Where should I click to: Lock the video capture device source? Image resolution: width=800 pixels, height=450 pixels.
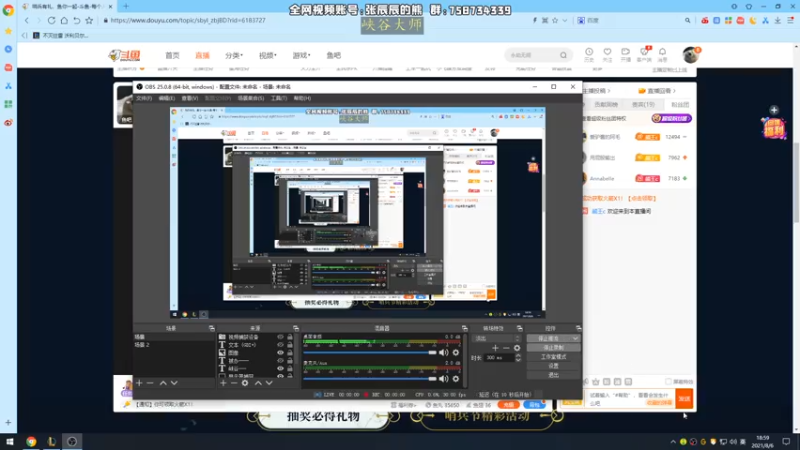pyautogui.click(x=290, y=337)
